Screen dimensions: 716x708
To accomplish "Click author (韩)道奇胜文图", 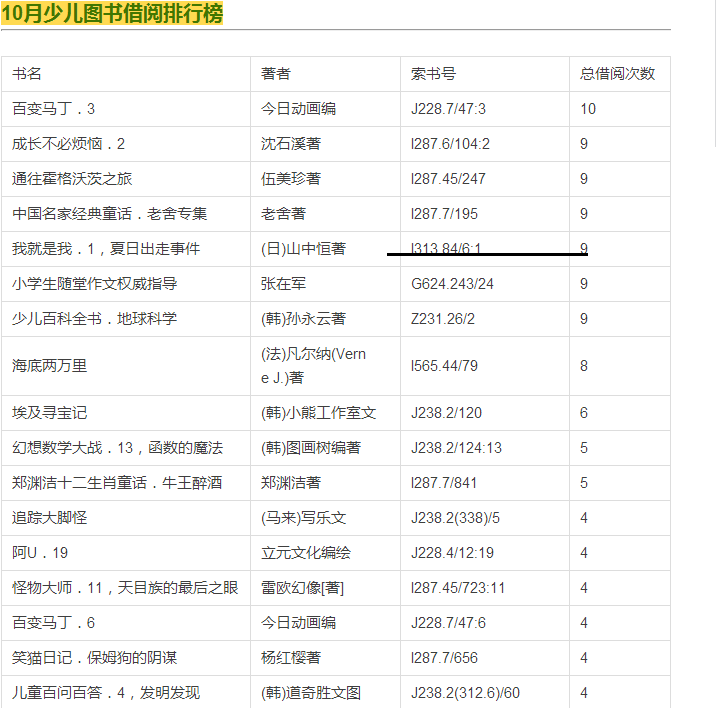I will (x=311, y=693).
